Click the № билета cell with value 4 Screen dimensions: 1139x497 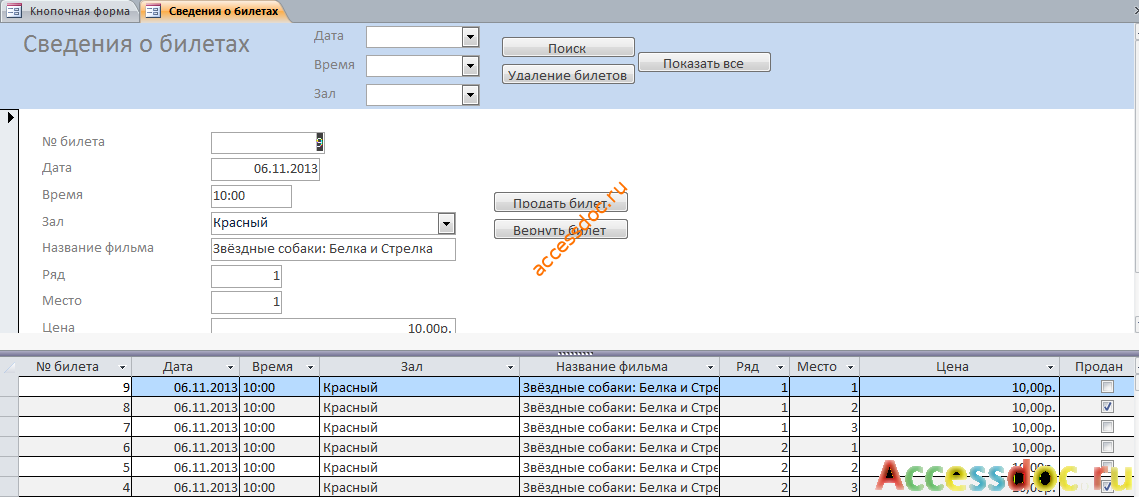(75, 487)
